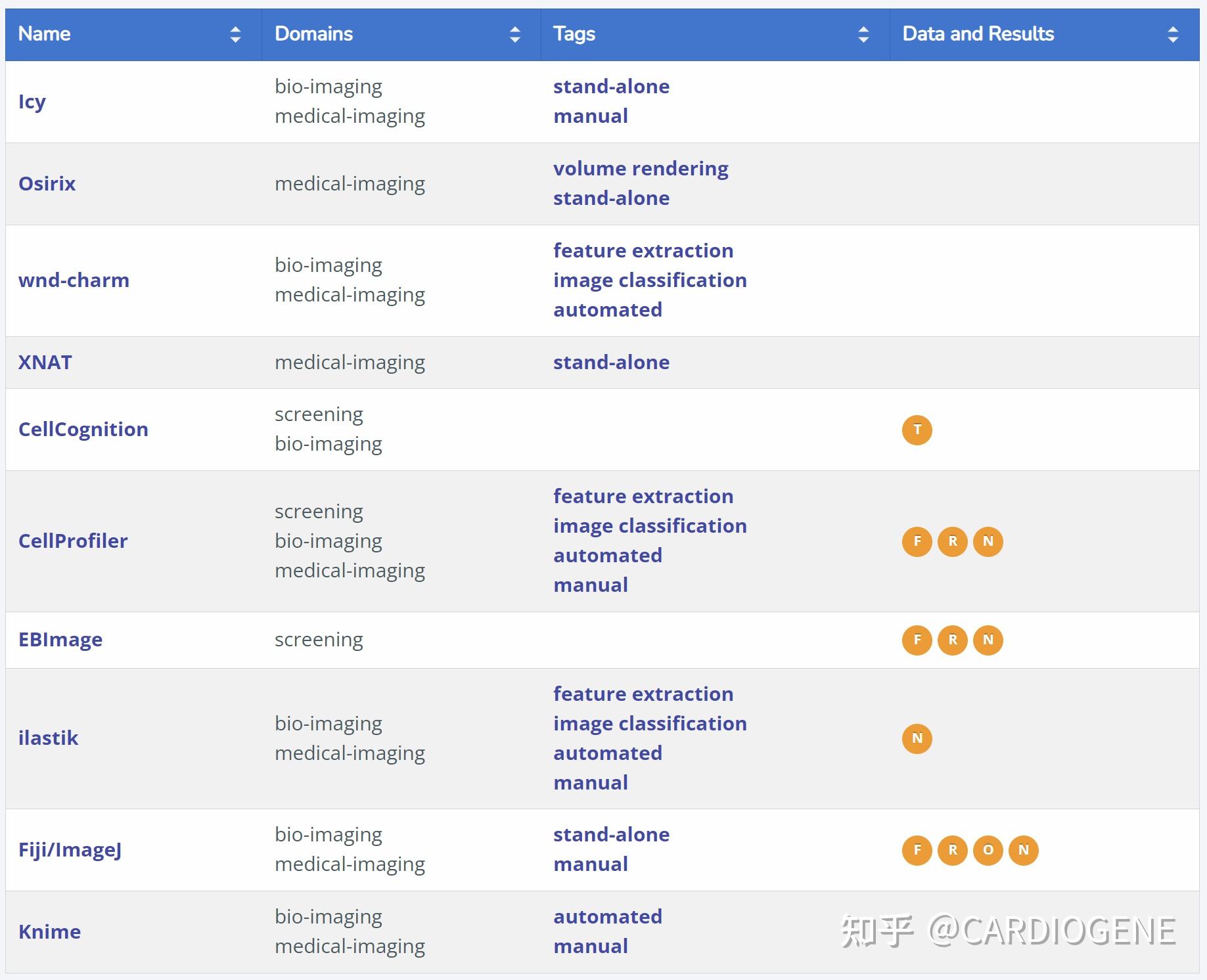Click the T badge in CellCognition row
Viewport: 1207px width, 980px height.
(917, 430)
